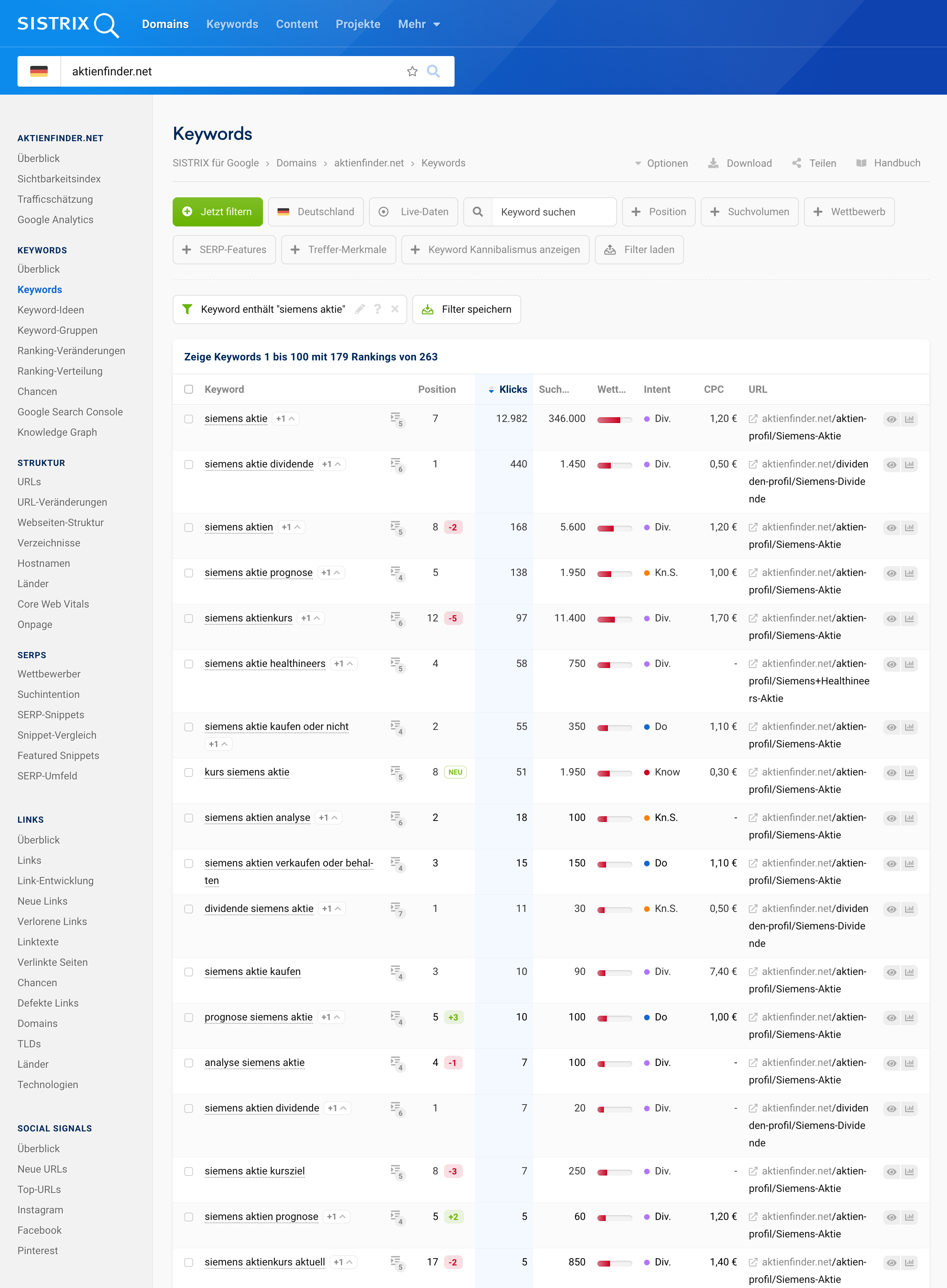Viewport: 947px width, 1288px height.
Task: Open the Domains top menu
Action: 165,24
